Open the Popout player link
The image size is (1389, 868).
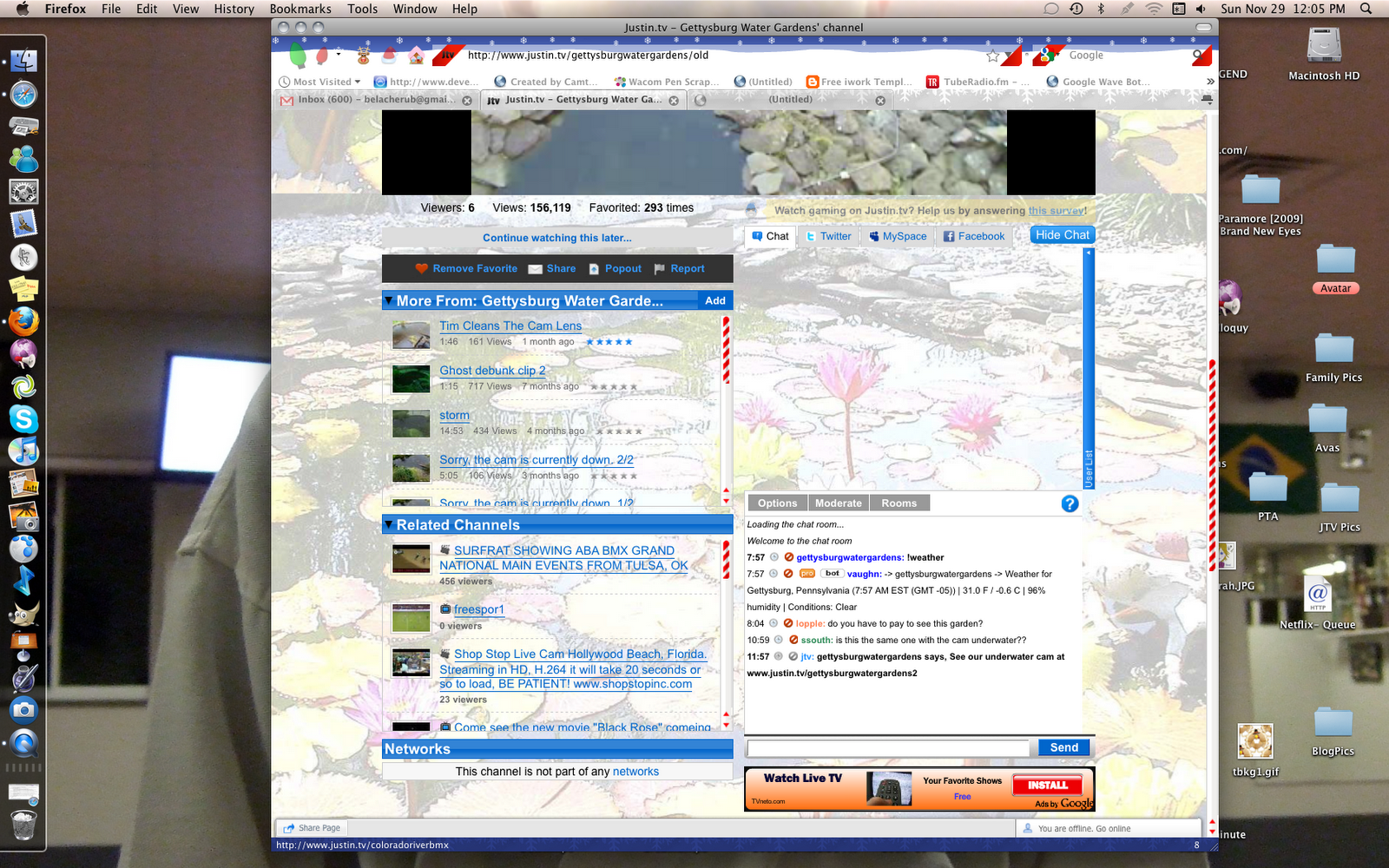coord(615,269)
